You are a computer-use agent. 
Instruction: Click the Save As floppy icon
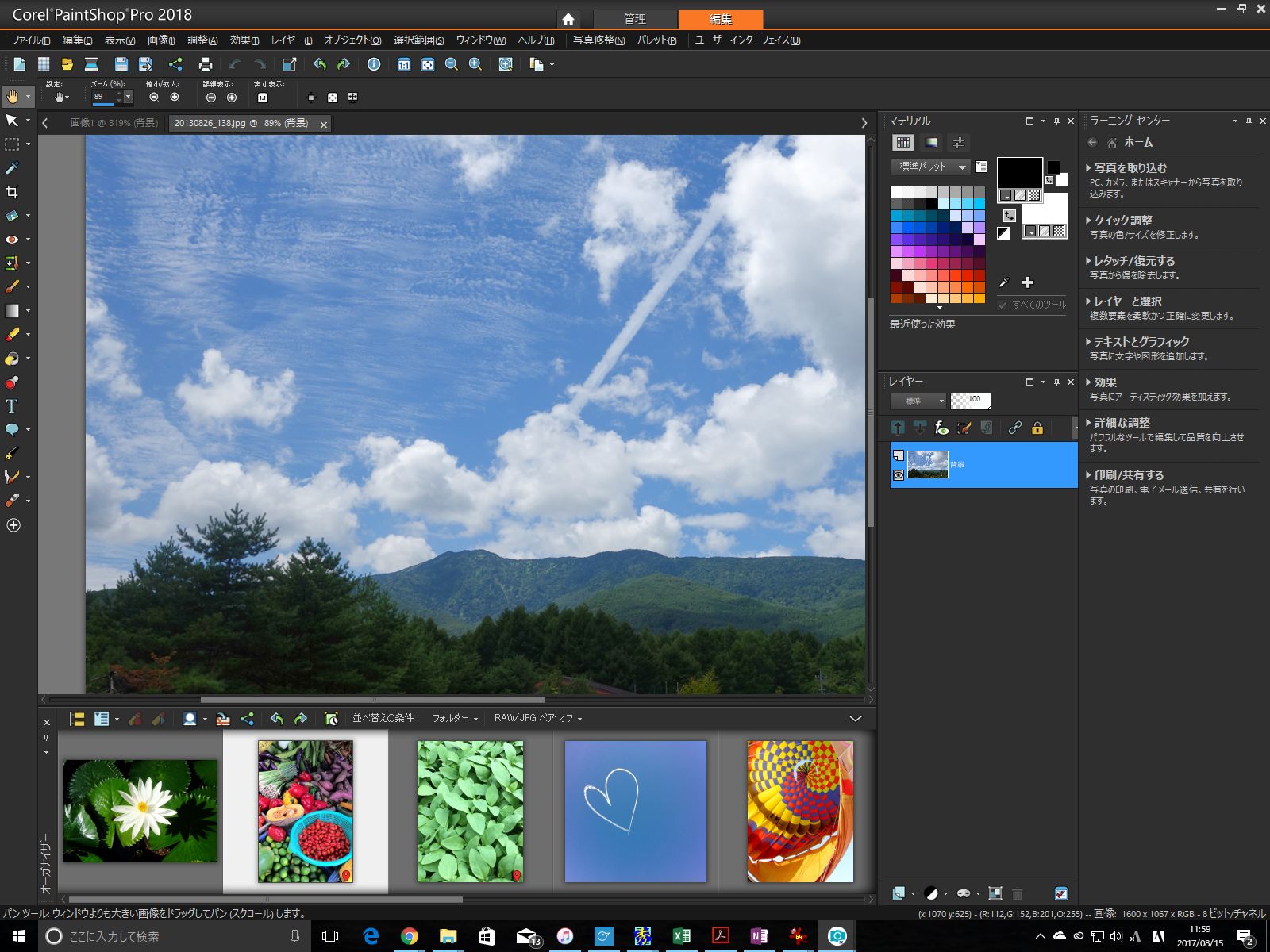145,64
